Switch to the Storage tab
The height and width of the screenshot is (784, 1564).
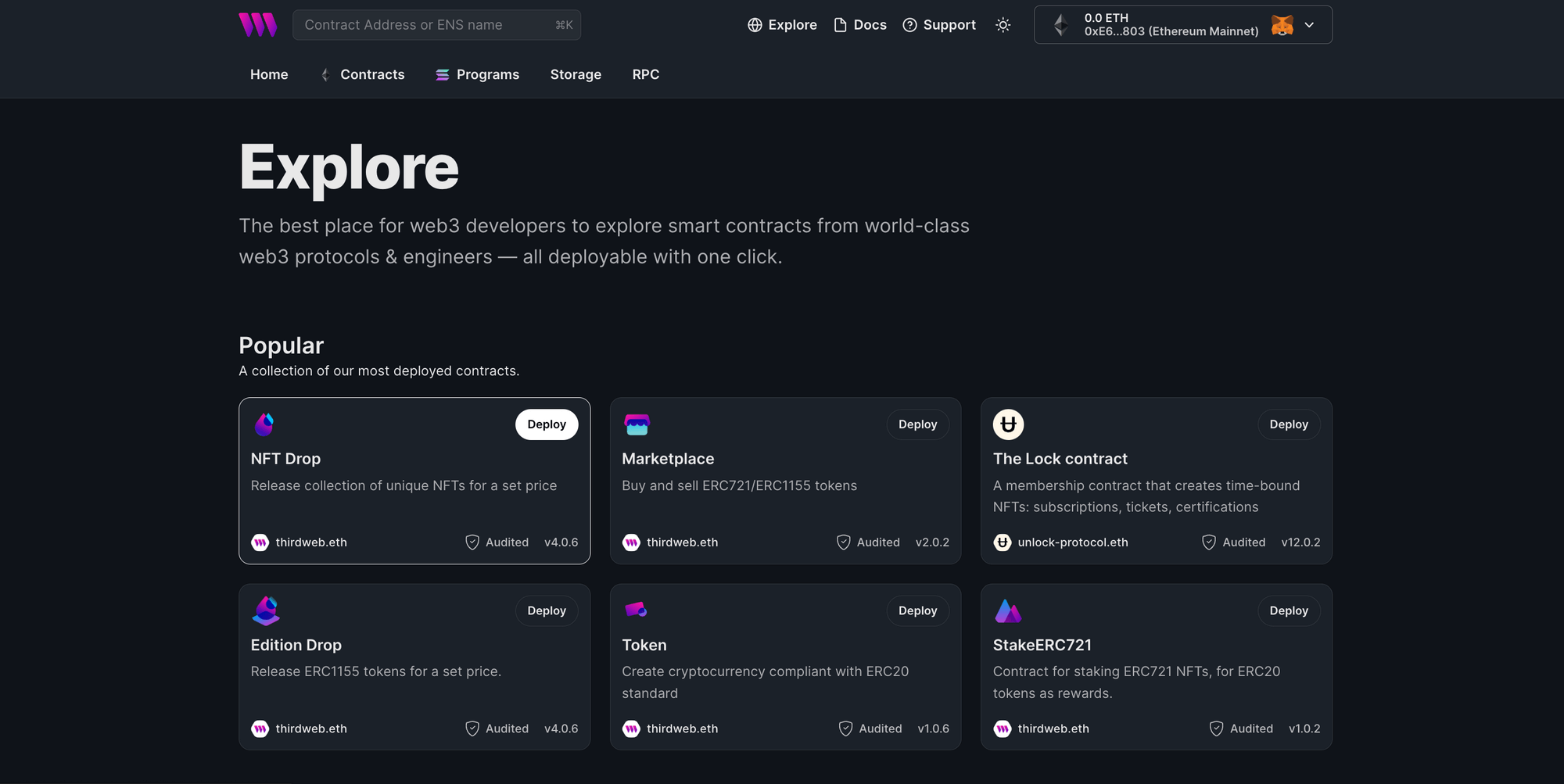tap(576, 74)
